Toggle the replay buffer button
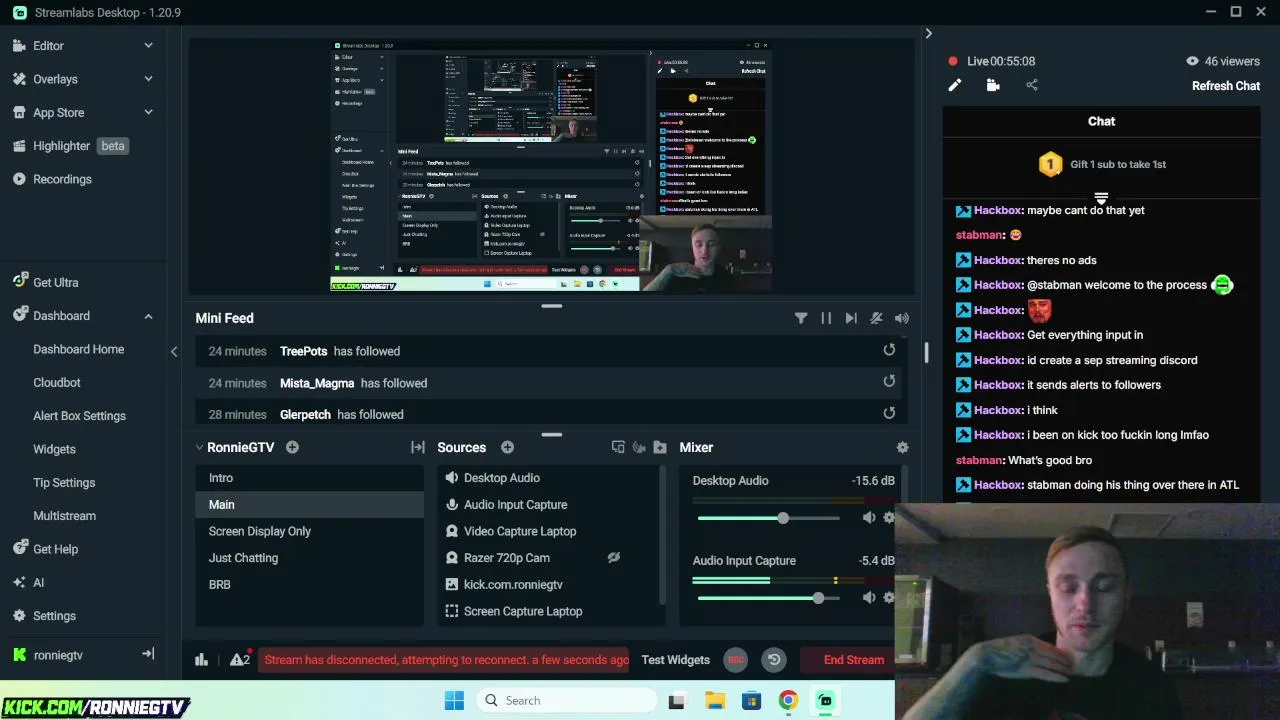This screenshot has width=1280, height=720. (774, 660)
